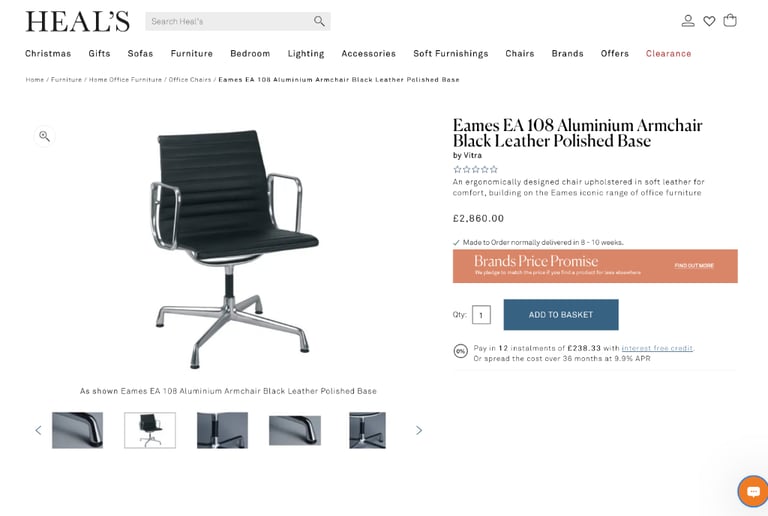The height and width of the screenshot is (516, 768).
Task: Open the wishlist heart icon
Action: pyautogui.click(x=709, y=21)
